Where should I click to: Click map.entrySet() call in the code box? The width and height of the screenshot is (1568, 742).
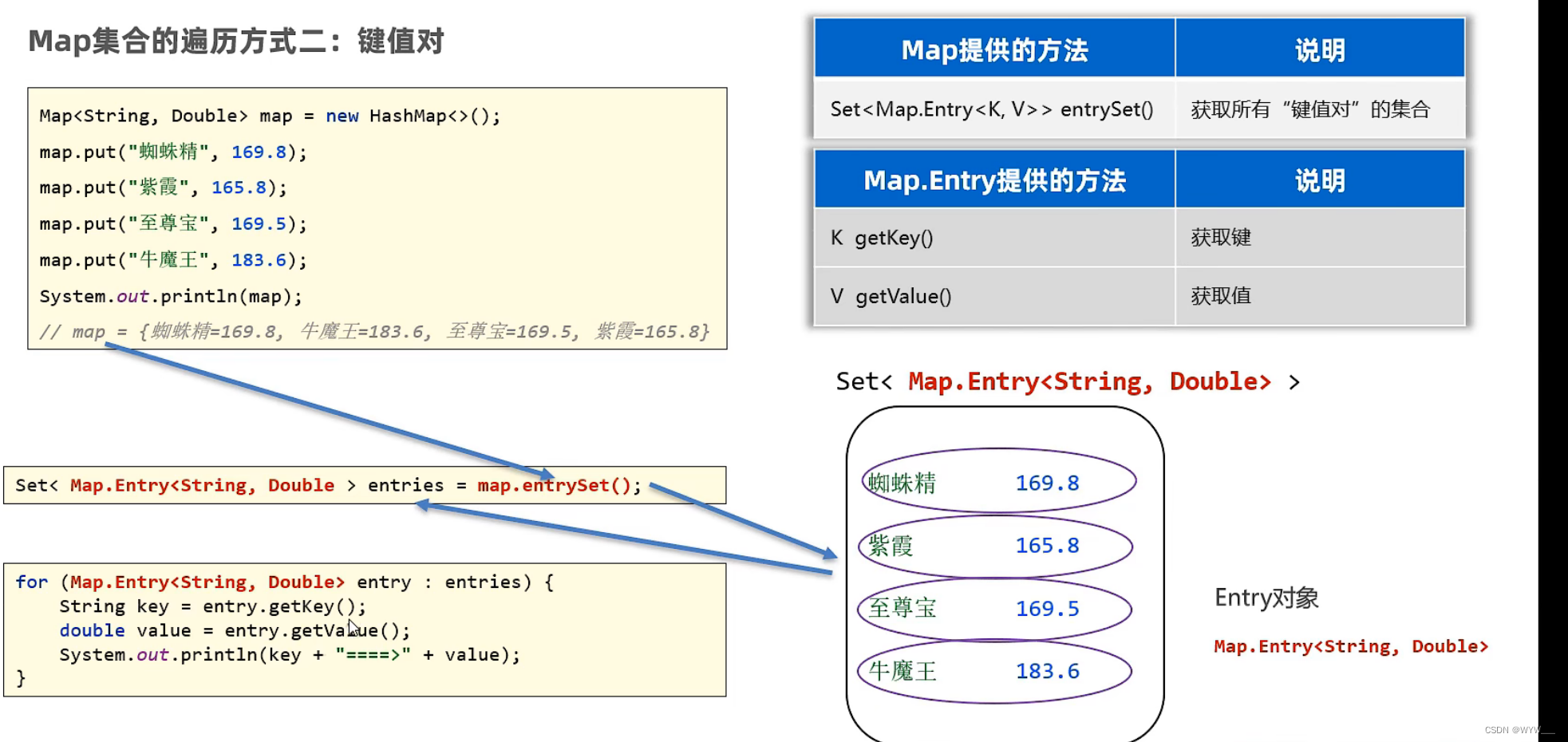pyautogui.click(x=555, y=485)
